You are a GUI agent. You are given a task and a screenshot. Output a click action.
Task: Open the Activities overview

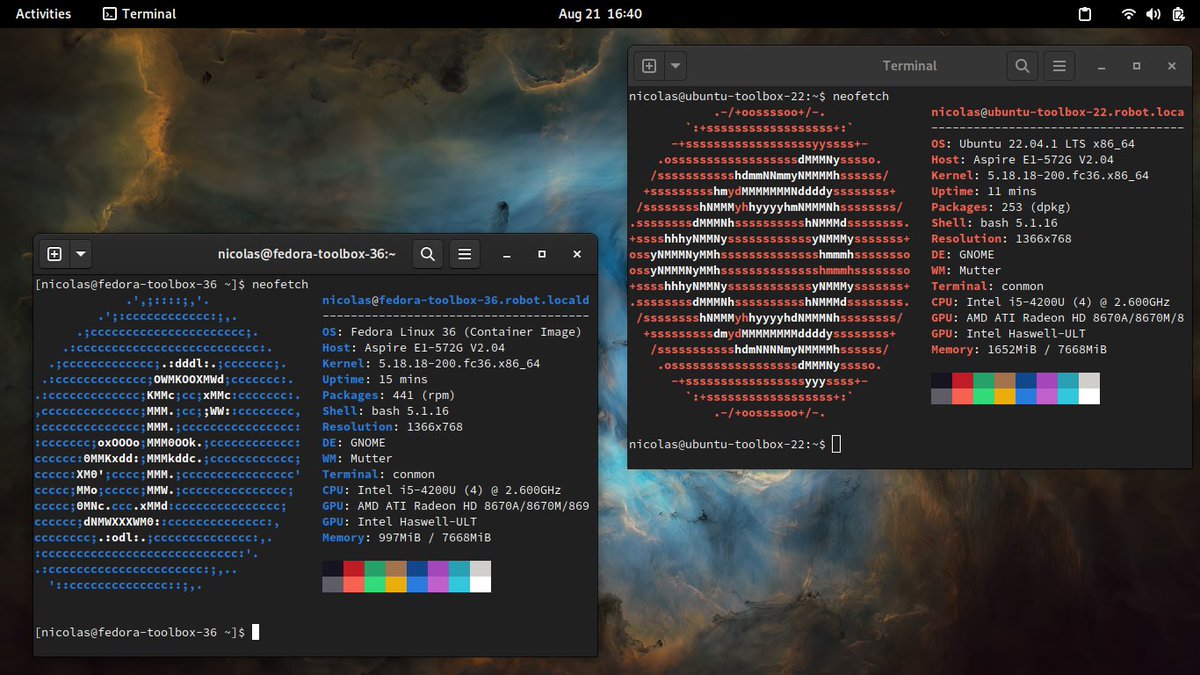[42, 14]
